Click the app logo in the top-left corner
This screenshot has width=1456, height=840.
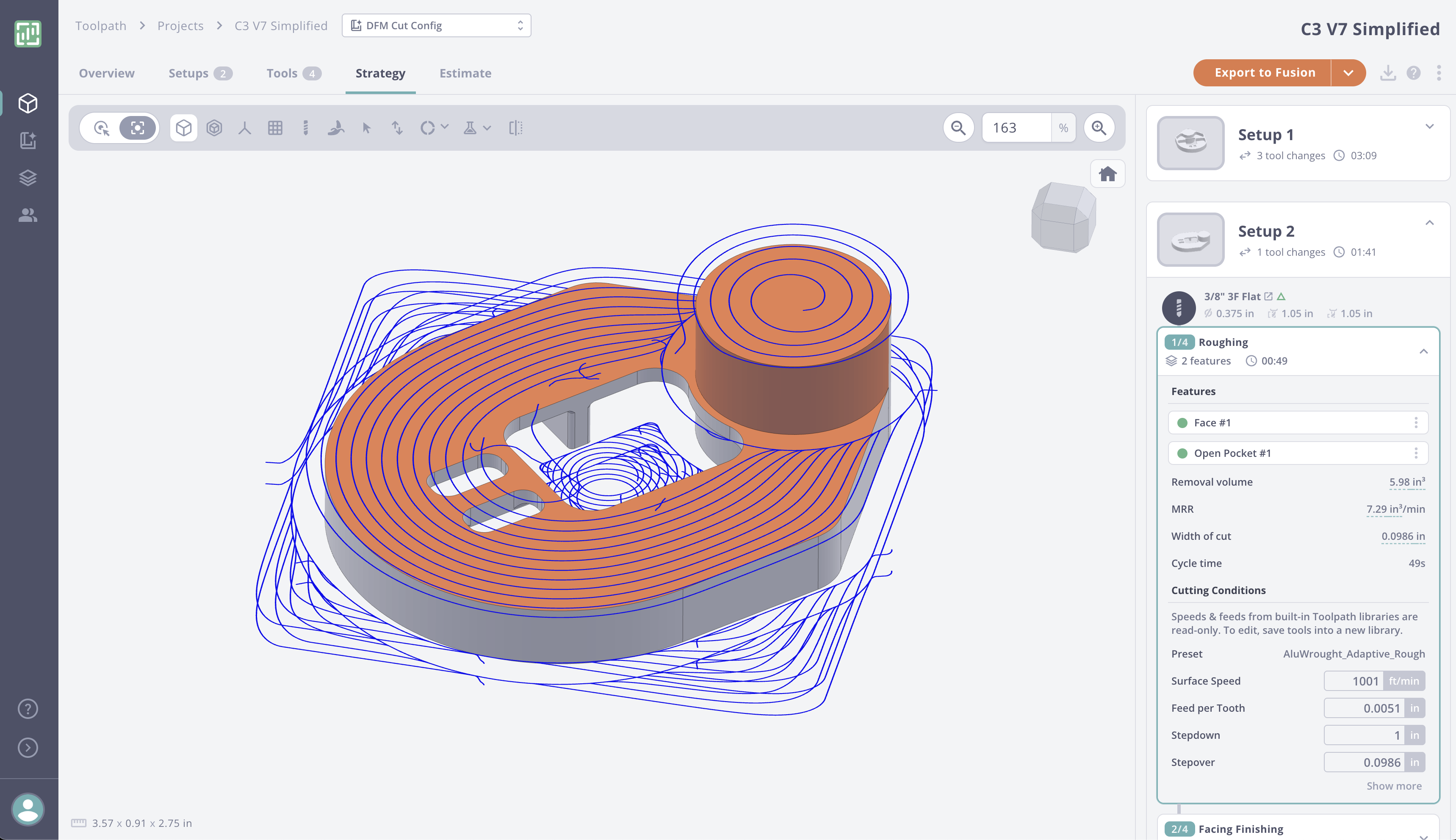coord(28,33)
